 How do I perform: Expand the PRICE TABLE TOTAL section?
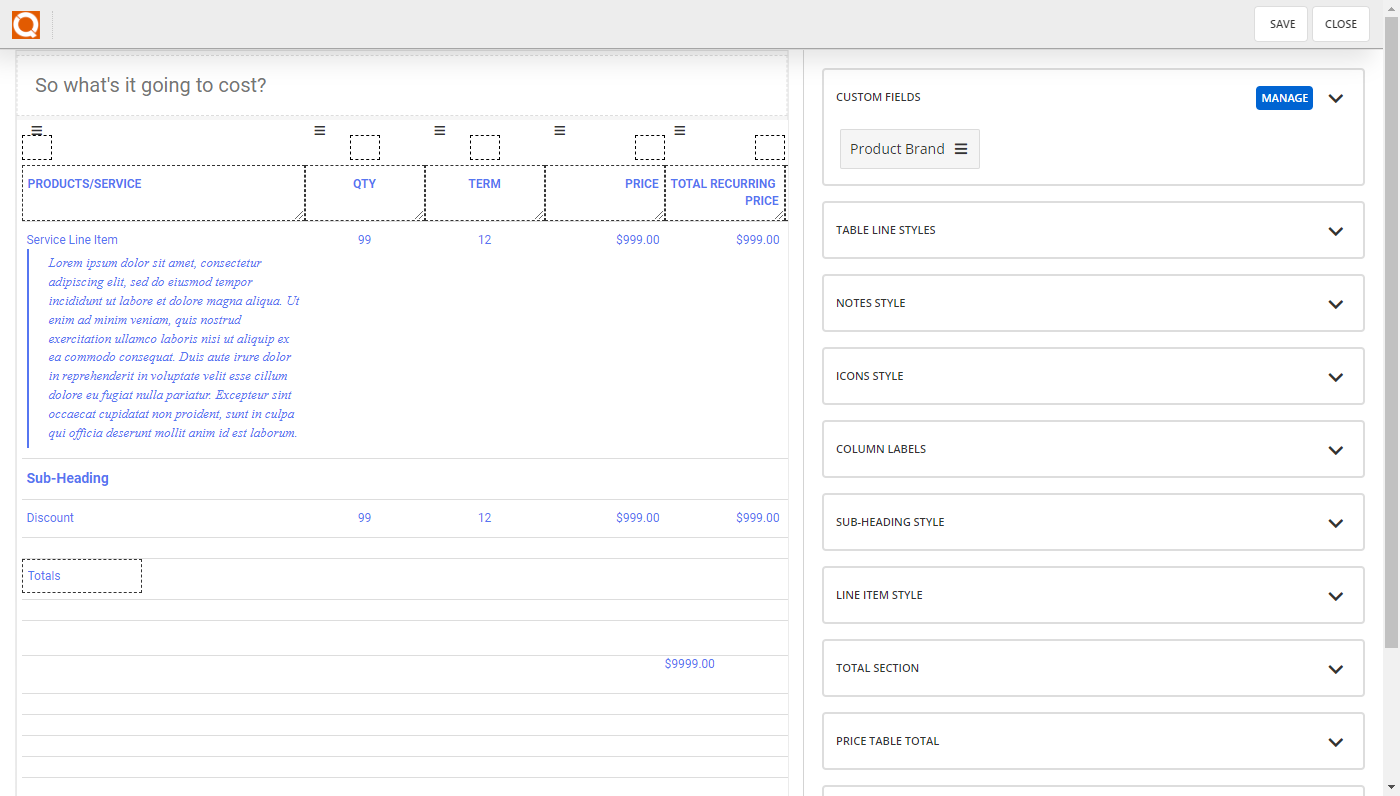pyautogui.click(x=1335, y=741)
